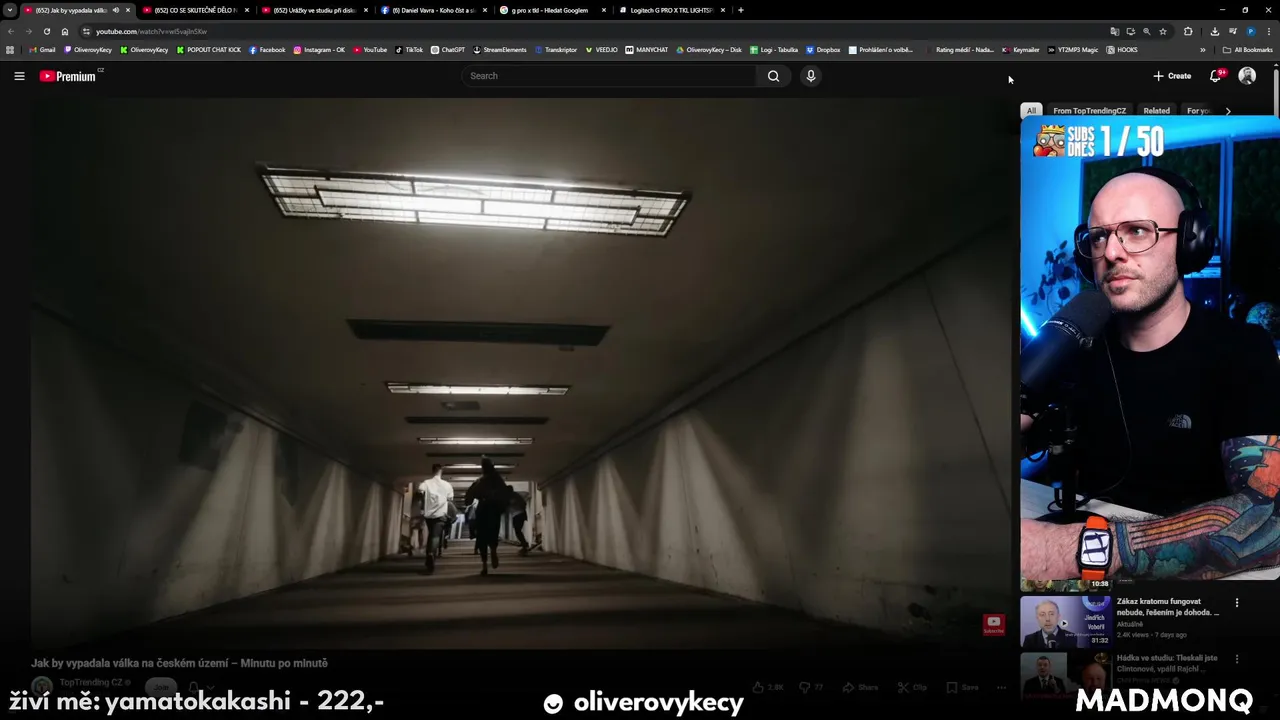Screen dimensions: 1280x720
Task: Go to YouTube Premium home logo
Action: tap(70, 76)
